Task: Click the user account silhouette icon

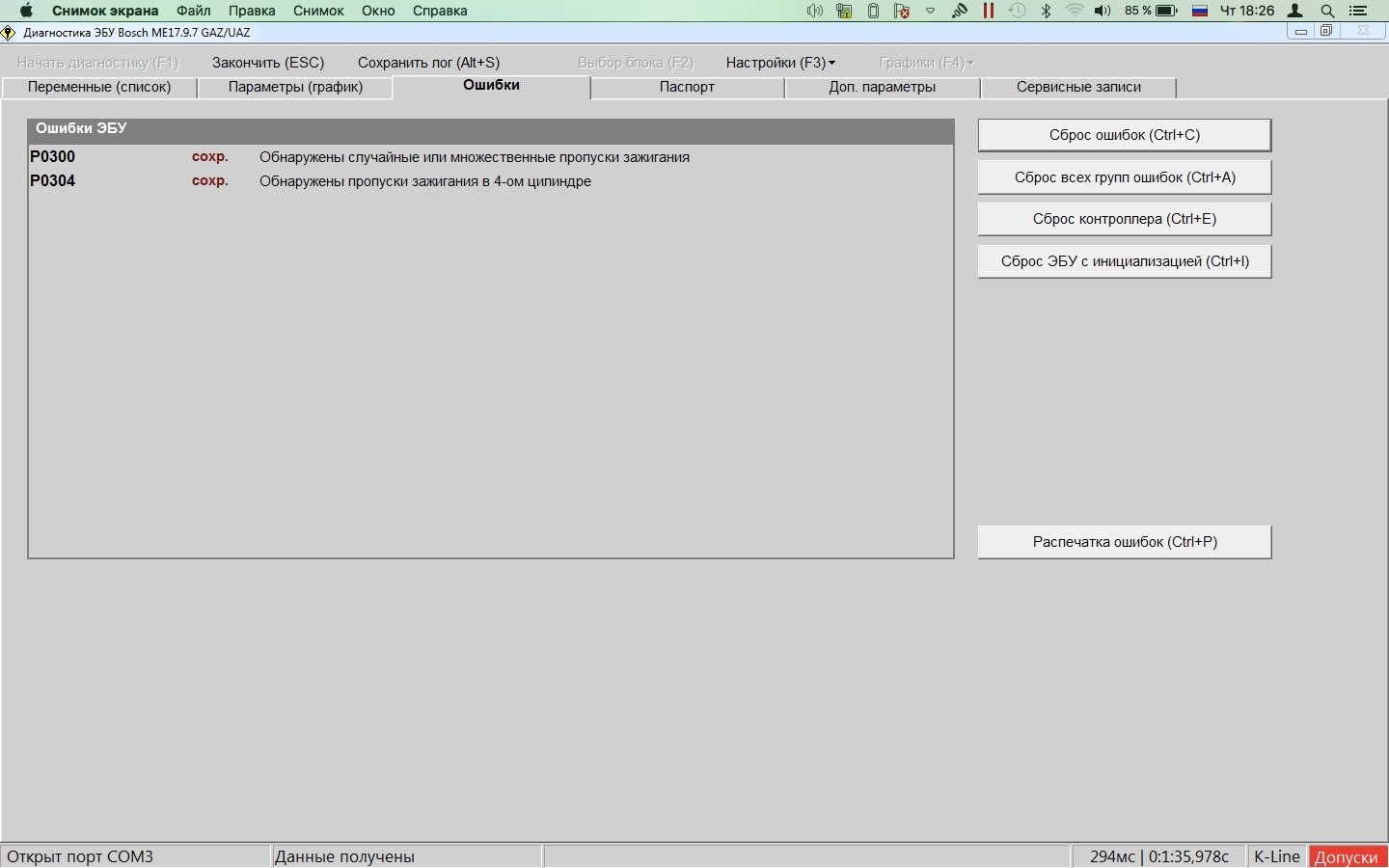Action: pyautogui.click(x=1295, y=11)
